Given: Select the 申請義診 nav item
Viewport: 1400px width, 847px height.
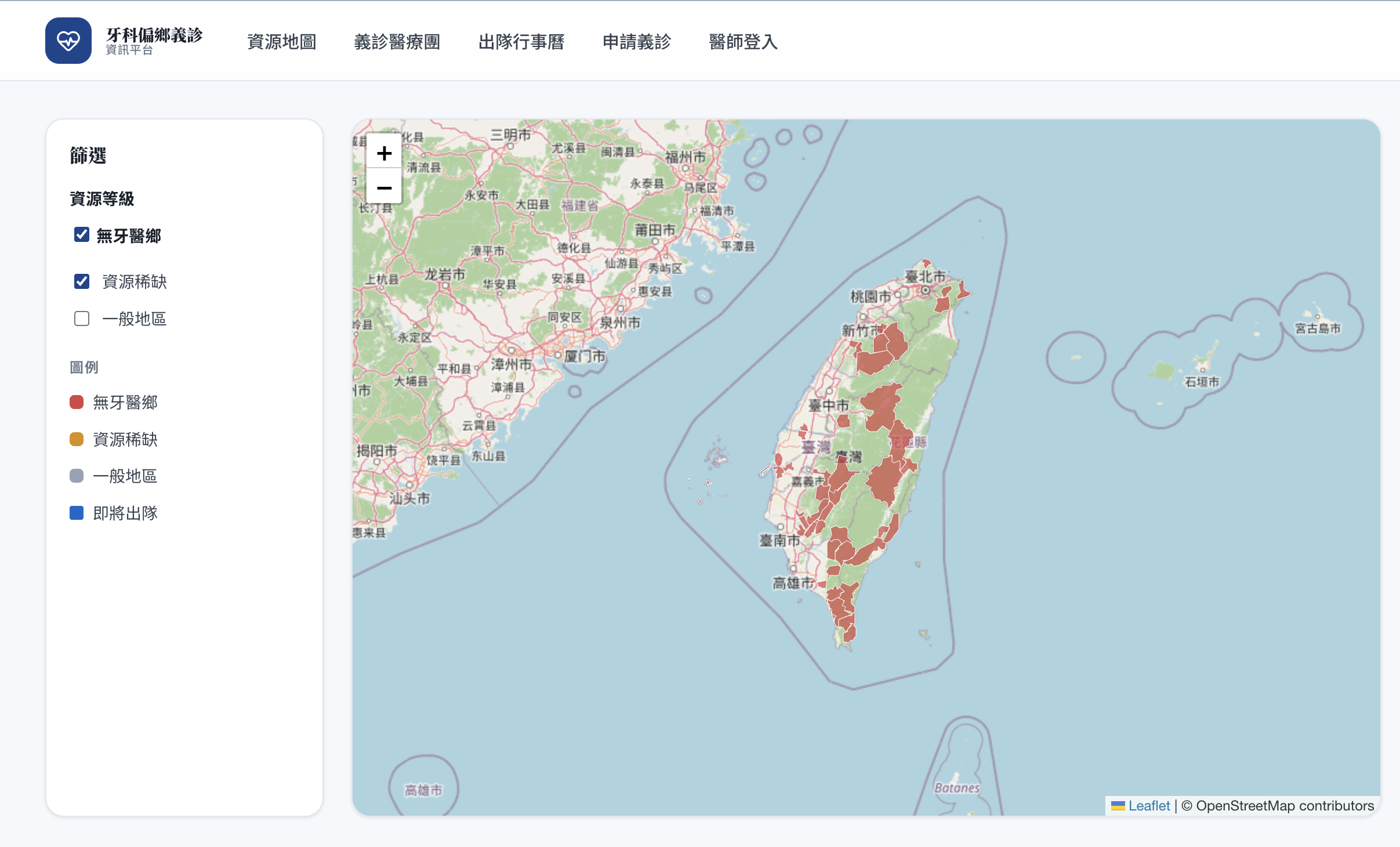Looking at the screenshot, I should click(637, 42).
